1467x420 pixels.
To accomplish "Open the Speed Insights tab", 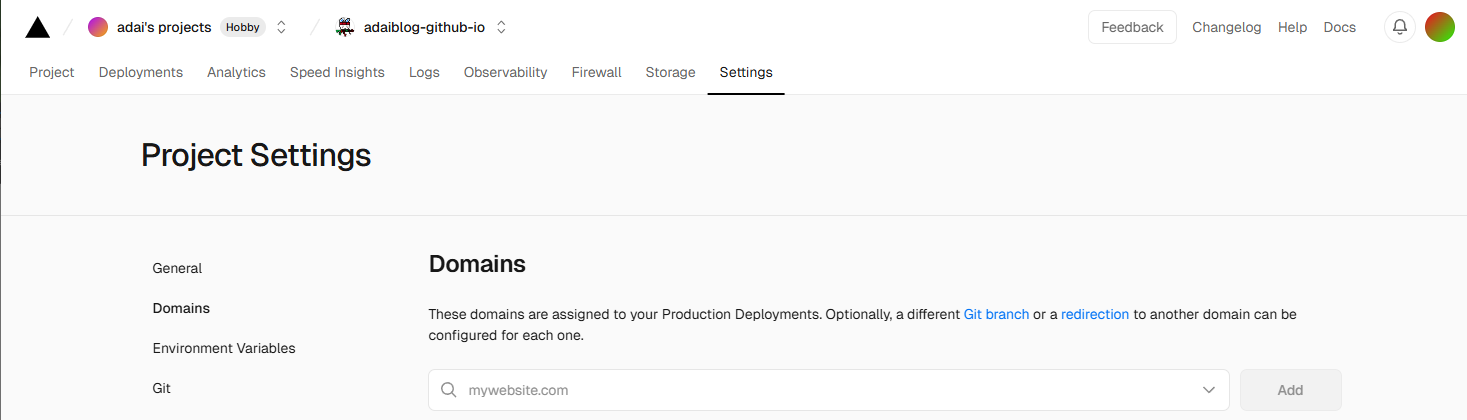I will coord(337,72).
